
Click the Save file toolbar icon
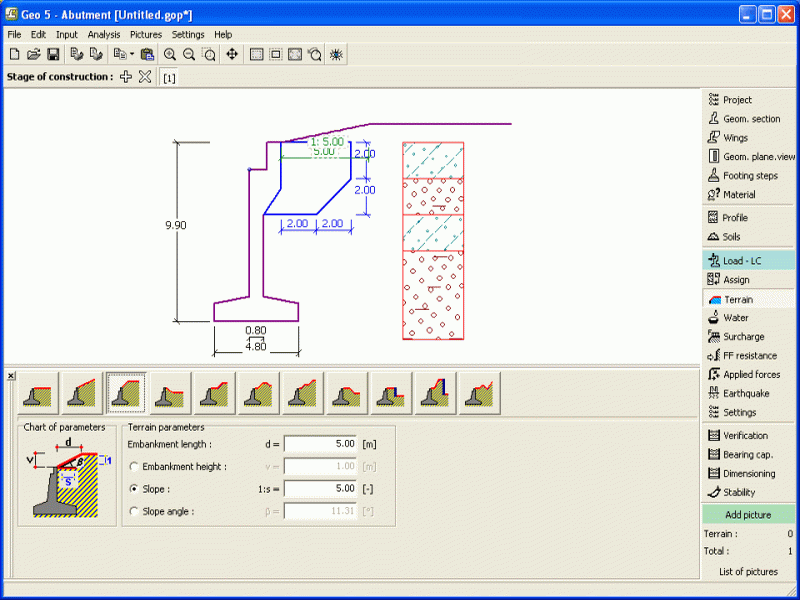53,54
